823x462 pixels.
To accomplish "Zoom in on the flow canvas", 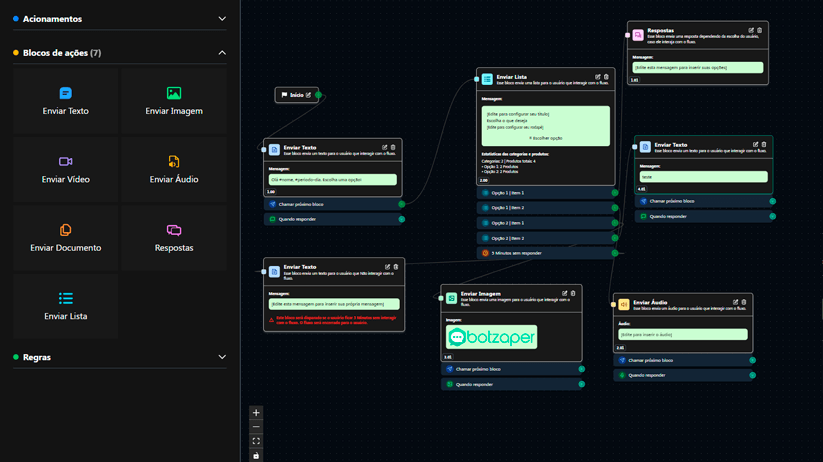I will pos(256,413).
